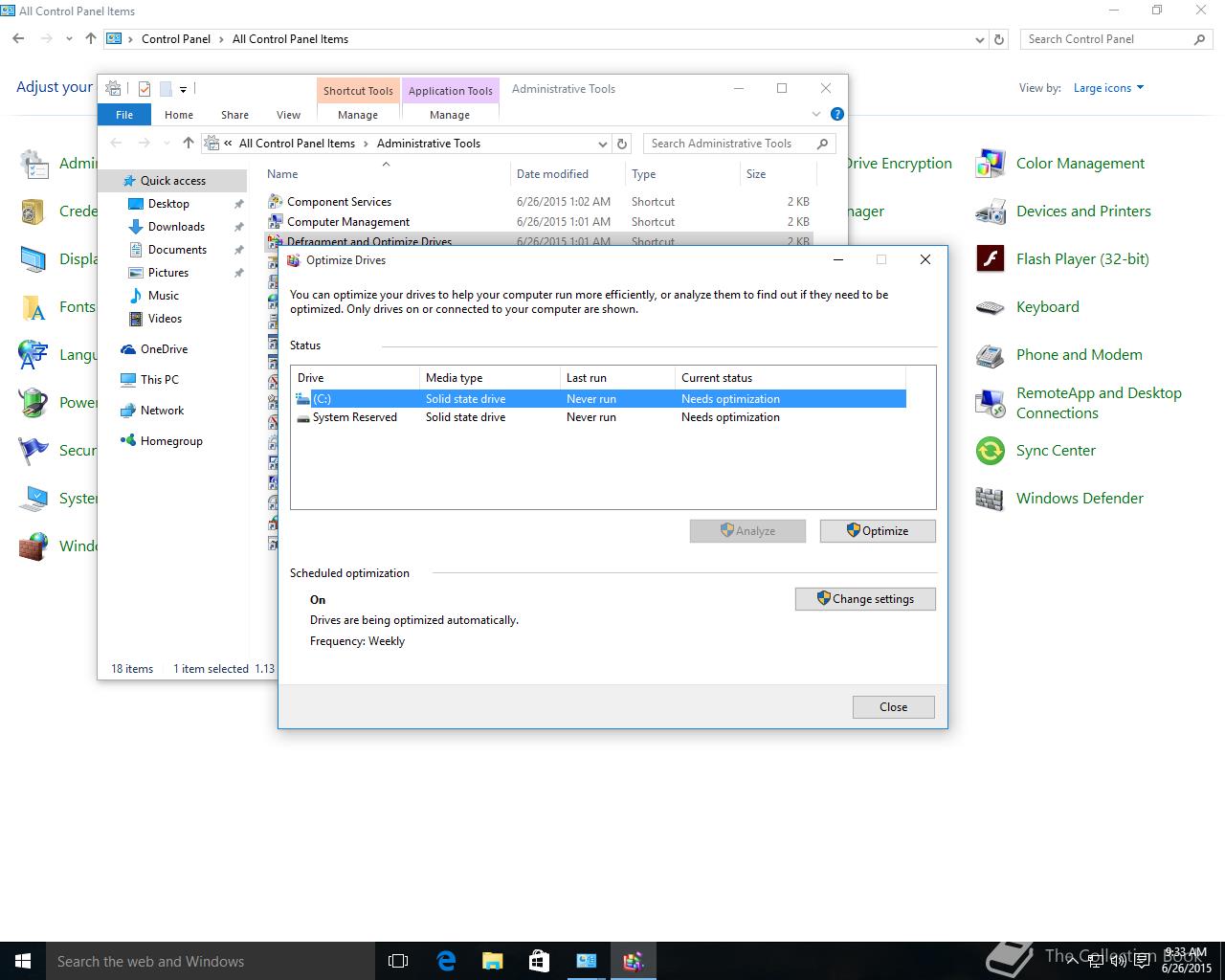Viewport: 1225px width, 980px height.
Task: Open the View by Large icons dropdown
Action: click(1108, 88)
